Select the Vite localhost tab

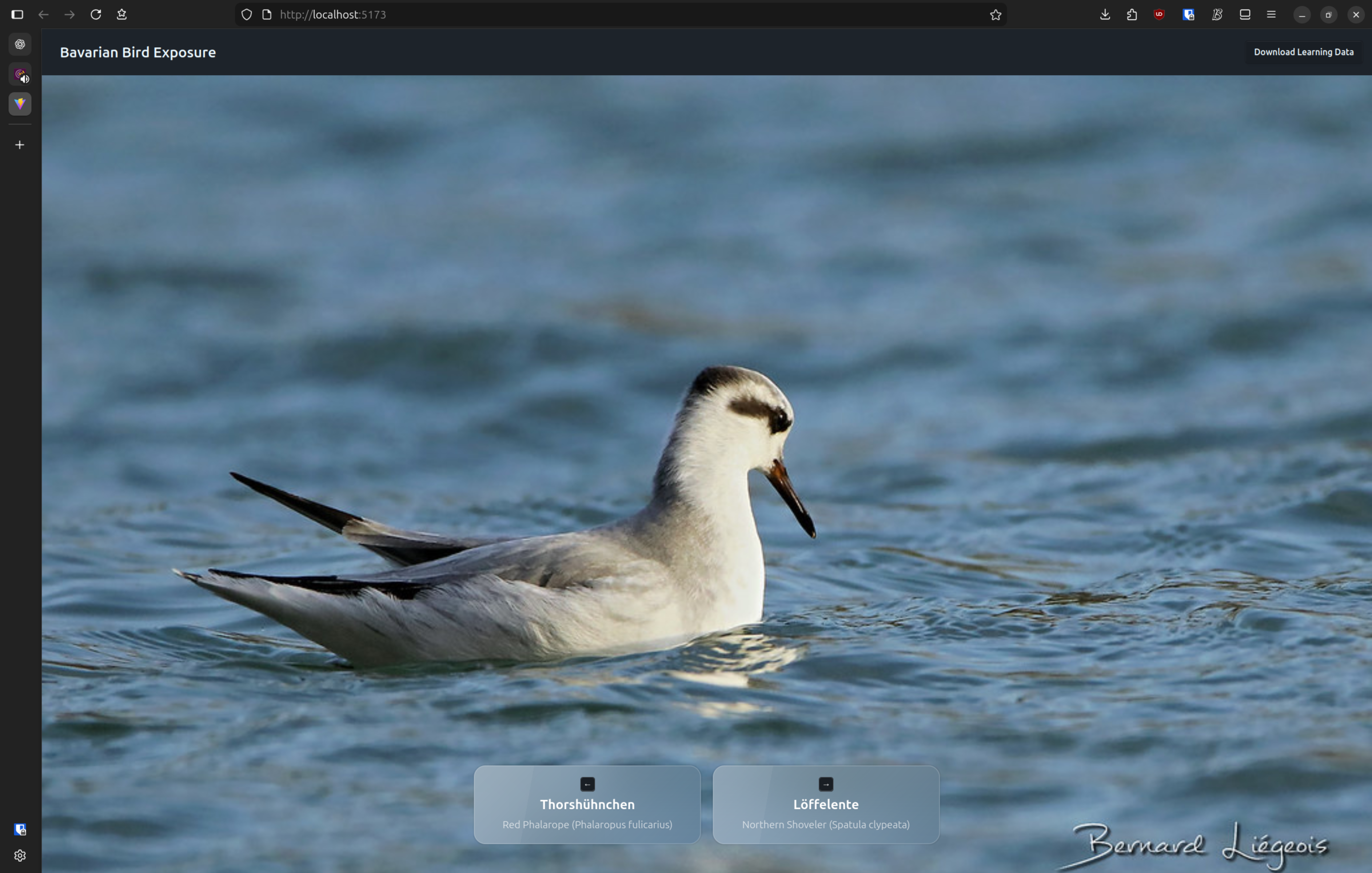[x=20, y=104]
